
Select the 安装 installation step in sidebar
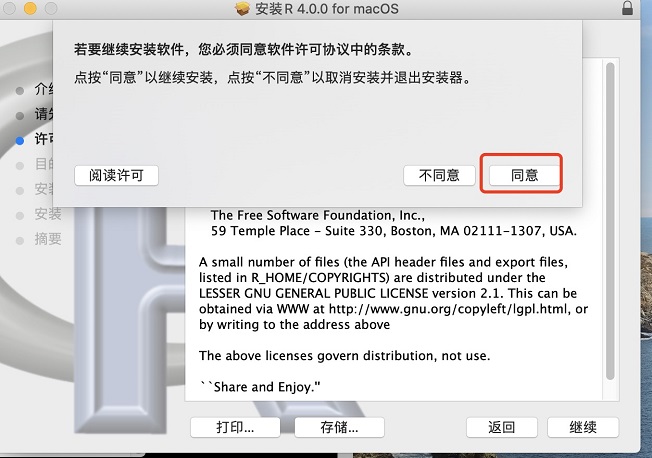[48, 214]
